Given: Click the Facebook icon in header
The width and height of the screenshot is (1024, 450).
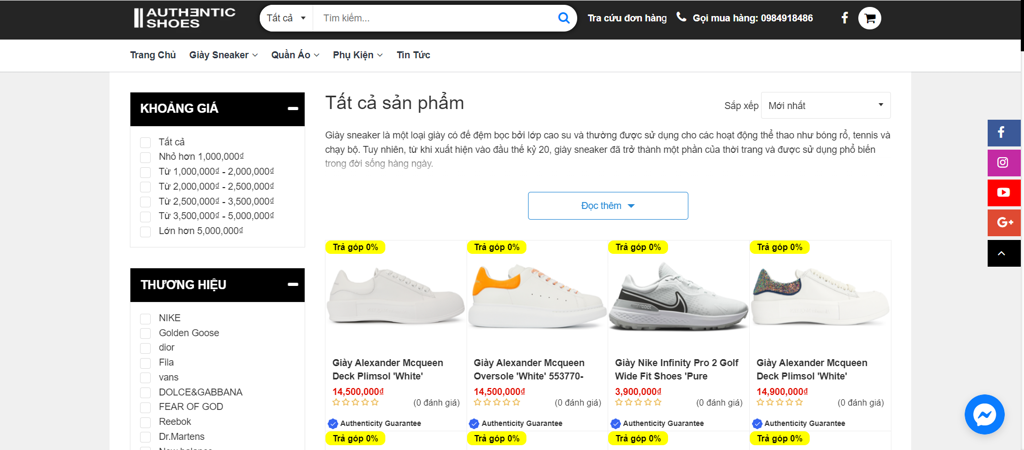Looking at the screenshot, I should [844, 18].
